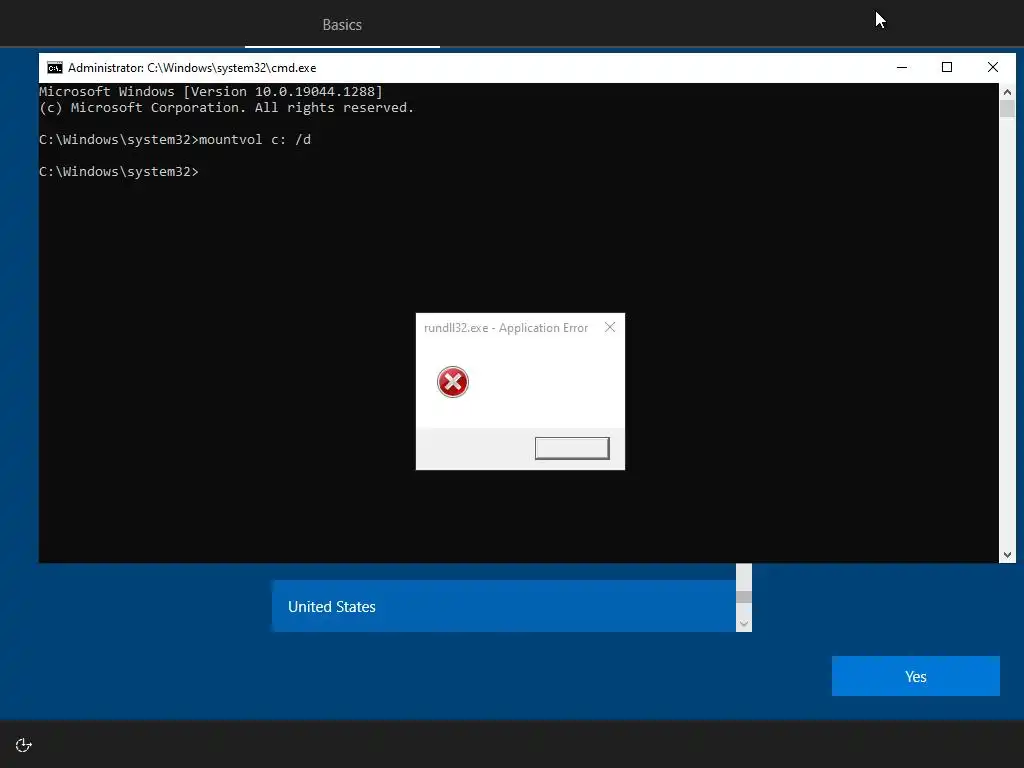Open the Ease of Access icon

[24, 745]
